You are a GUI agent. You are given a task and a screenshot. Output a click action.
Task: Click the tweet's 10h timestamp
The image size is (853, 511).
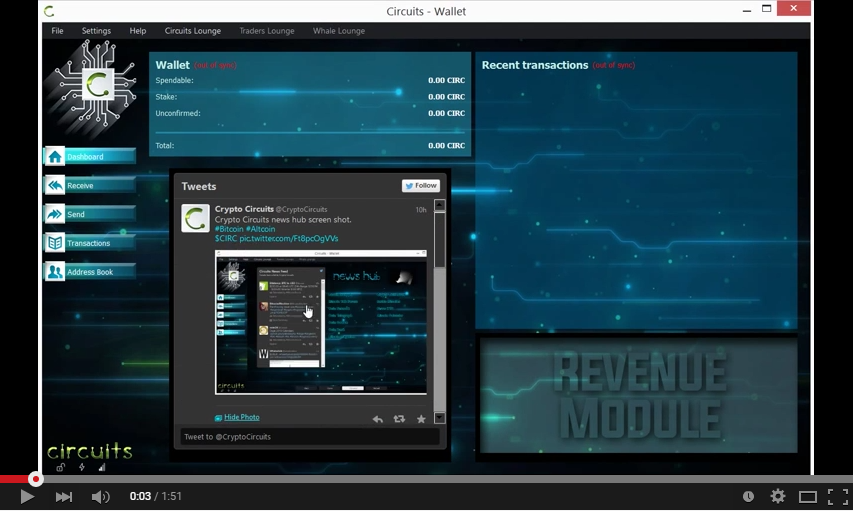tap(421, 210)
